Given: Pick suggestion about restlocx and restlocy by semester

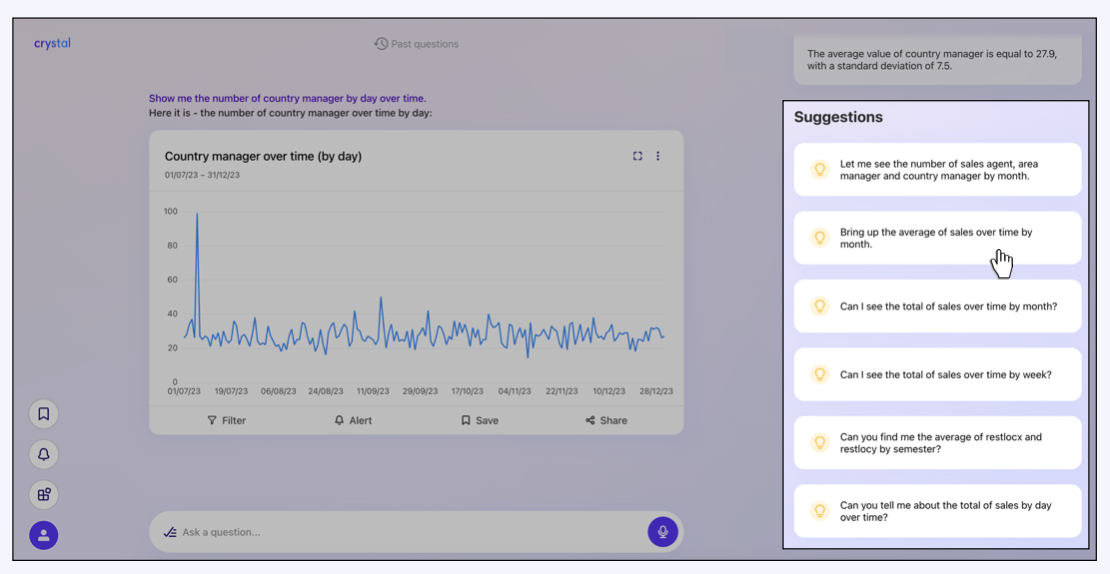Looking at the screenshot, I should (937, 443).
